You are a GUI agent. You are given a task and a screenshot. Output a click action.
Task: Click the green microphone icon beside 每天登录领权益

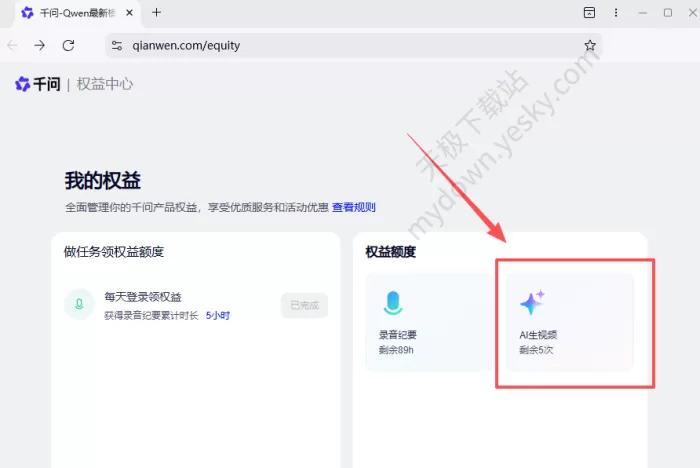[x=79, y=304]
